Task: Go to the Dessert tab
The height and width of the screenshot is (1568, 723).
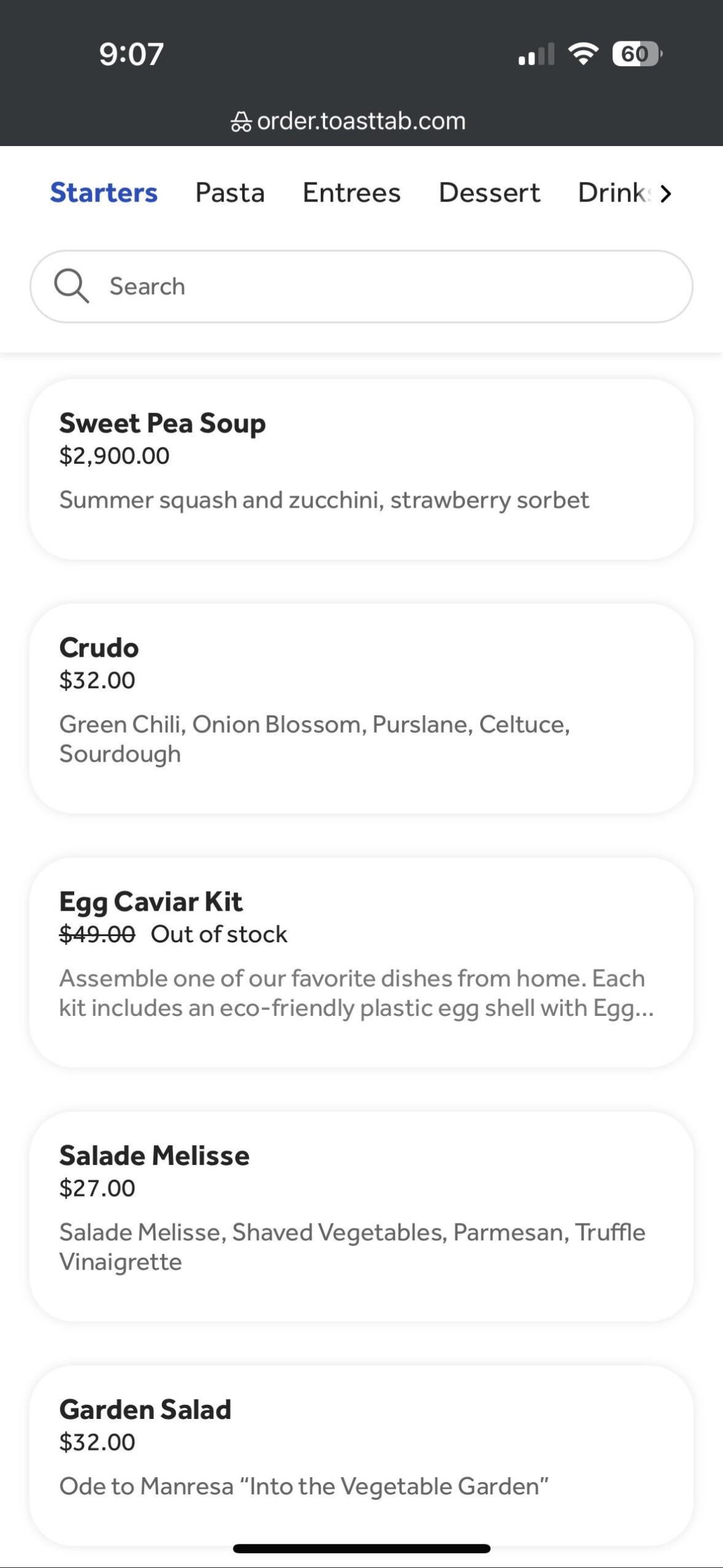Action: [x=489, y=193]
